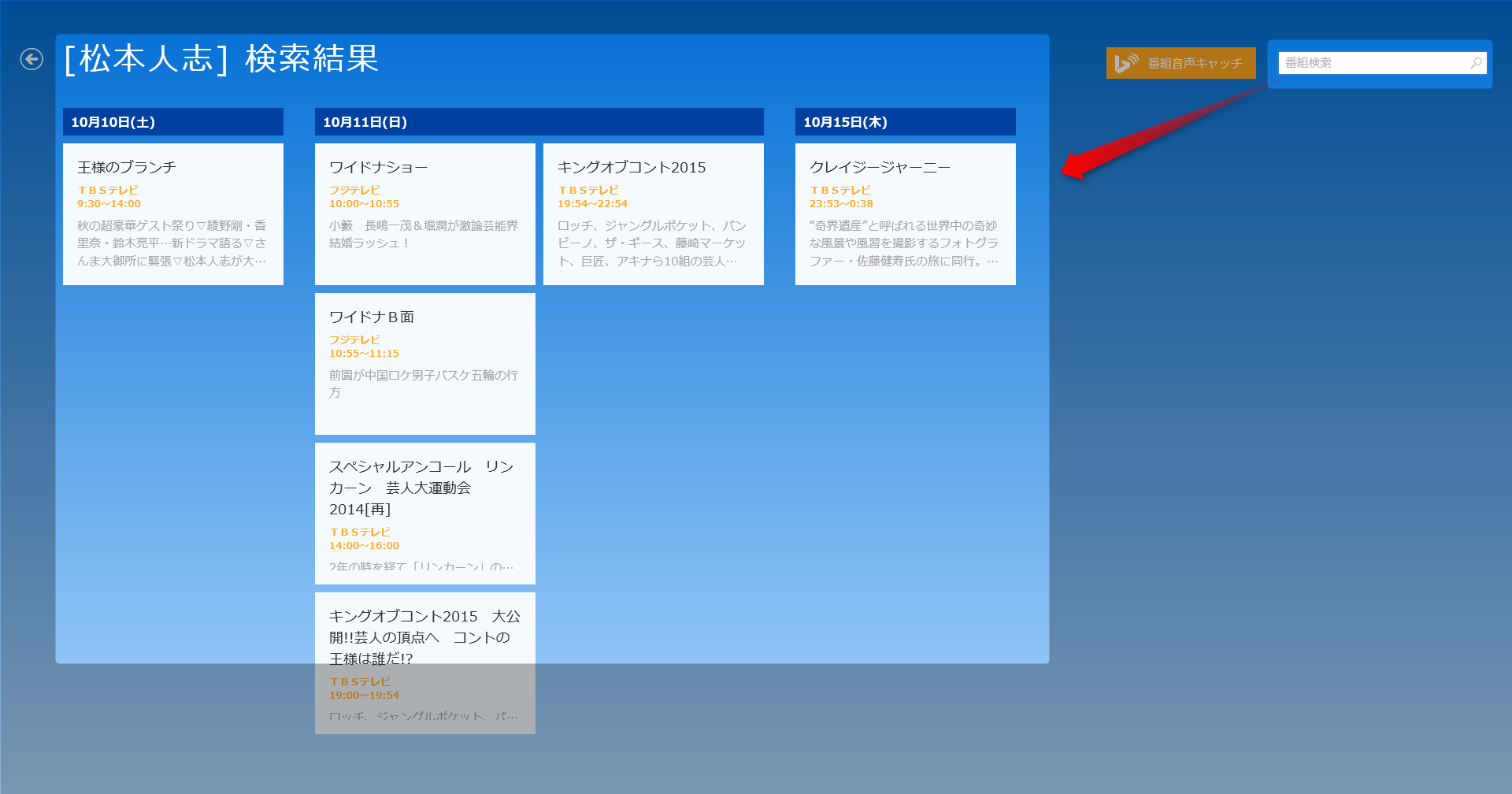Screen dimensions: 1512x794
Task: Click the [松本人志] 検索結果 title
Action: (221, 59)
